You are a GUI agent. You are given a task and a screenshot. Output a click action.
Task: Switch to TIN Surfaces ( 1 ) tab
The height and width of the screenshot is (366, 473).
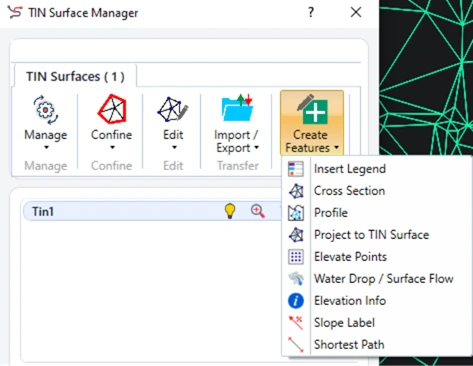[x=75, y=77]
